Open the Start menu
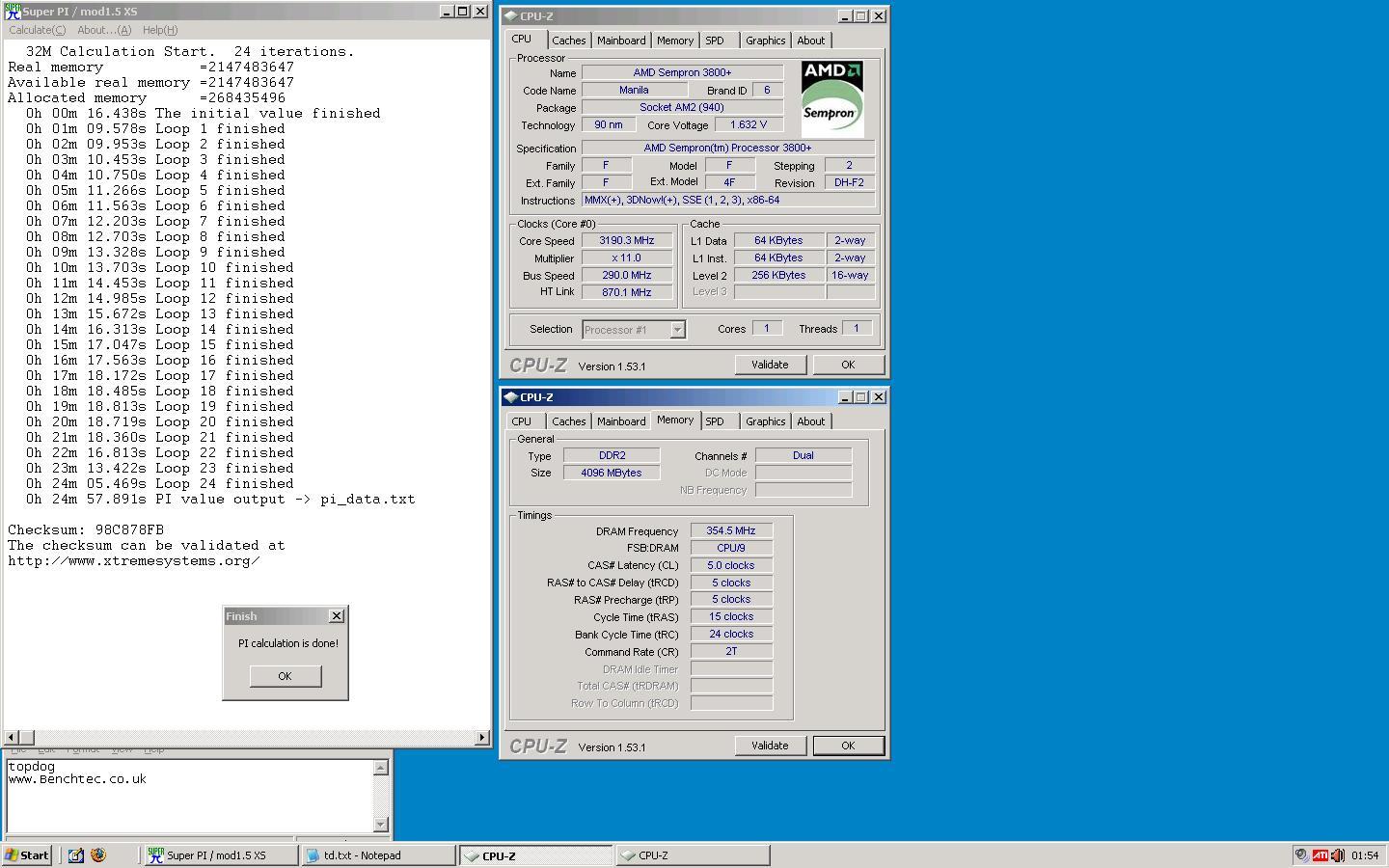 27,855
